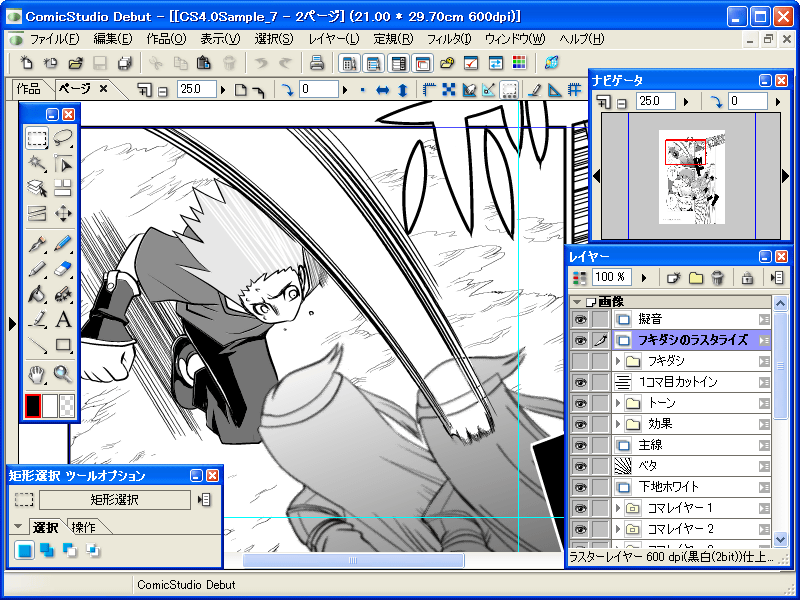Create new layer folder
The height and width of the screenshot is (600, 800).
click(x=696, y=278)
